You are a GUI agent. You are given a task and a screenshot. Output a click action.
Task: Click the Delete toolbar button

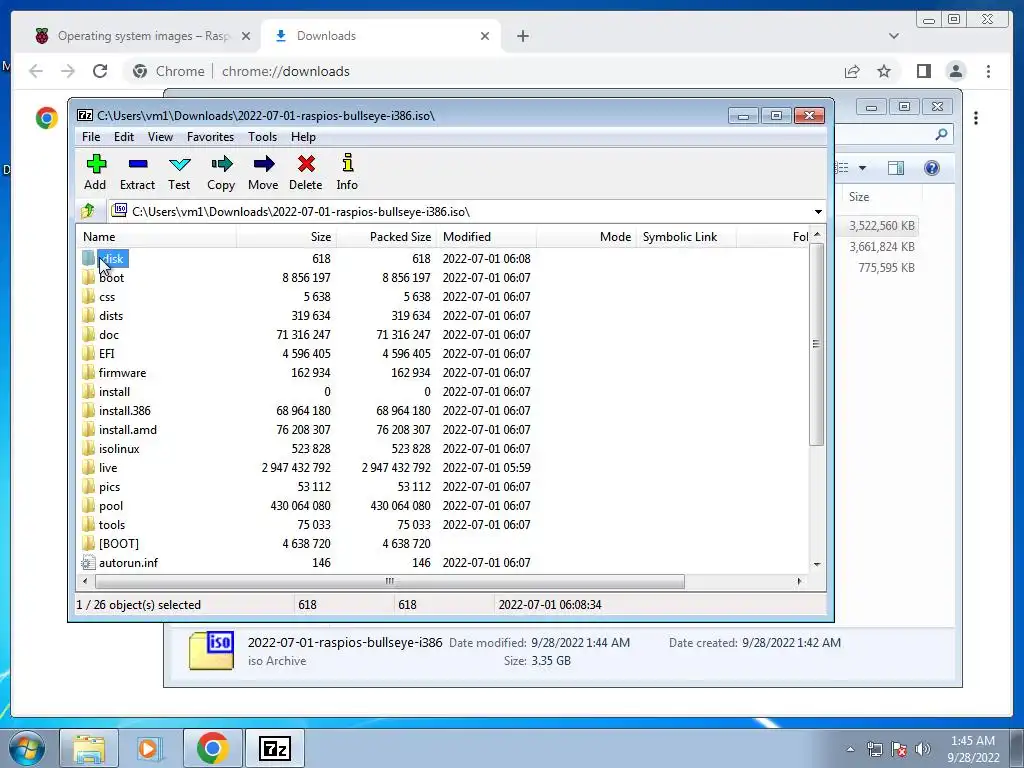pyautogui.click(x=306, y=172)
